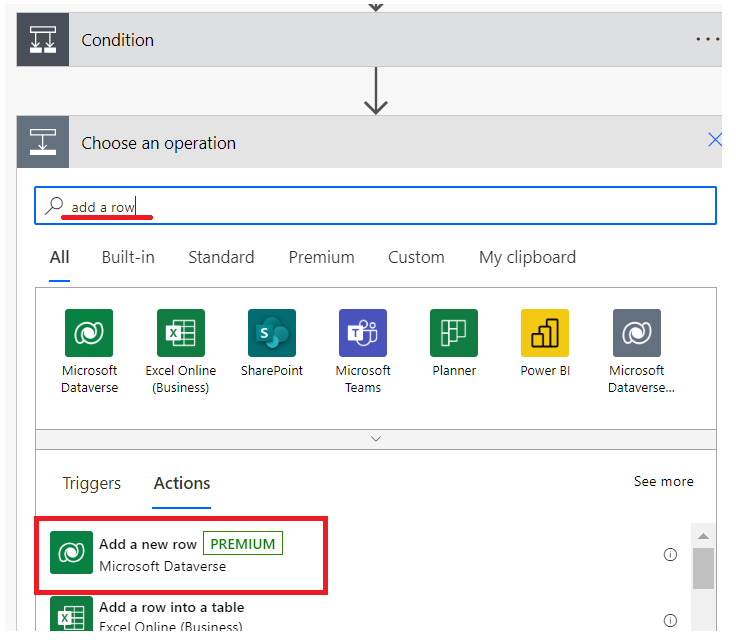This screenshot has width=736, height=642.
Task: Click the PREMIUM badge on Add a new row
Action: (x=243, y=543)
